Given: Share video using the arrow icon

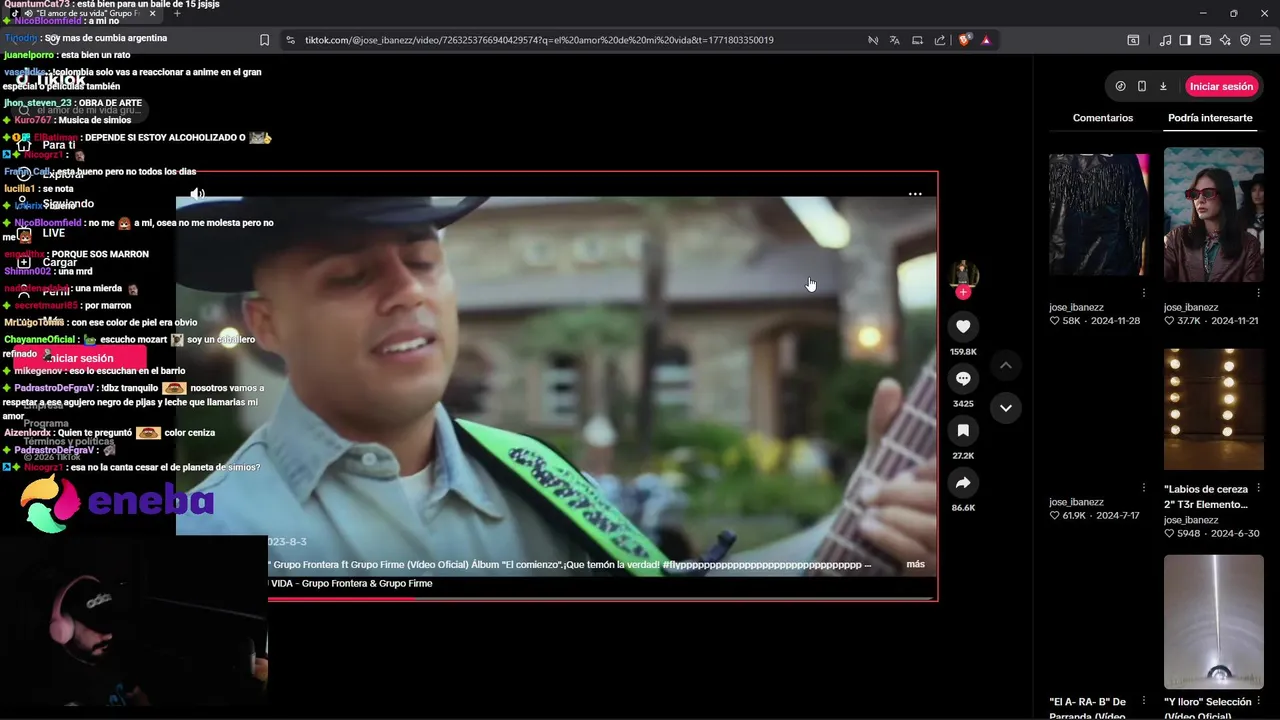Looking at the screenshot, I should [963, 483].
